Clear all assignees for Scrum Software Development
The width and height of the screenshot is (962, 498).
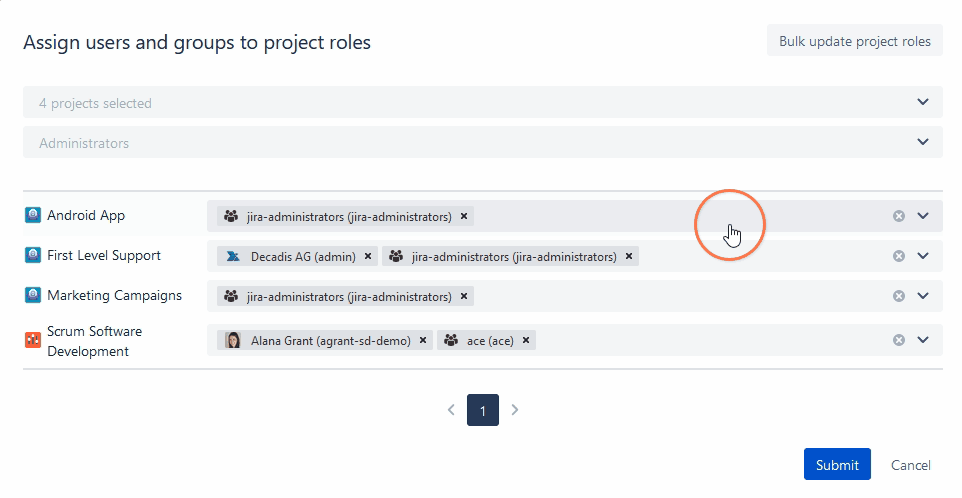898,340
